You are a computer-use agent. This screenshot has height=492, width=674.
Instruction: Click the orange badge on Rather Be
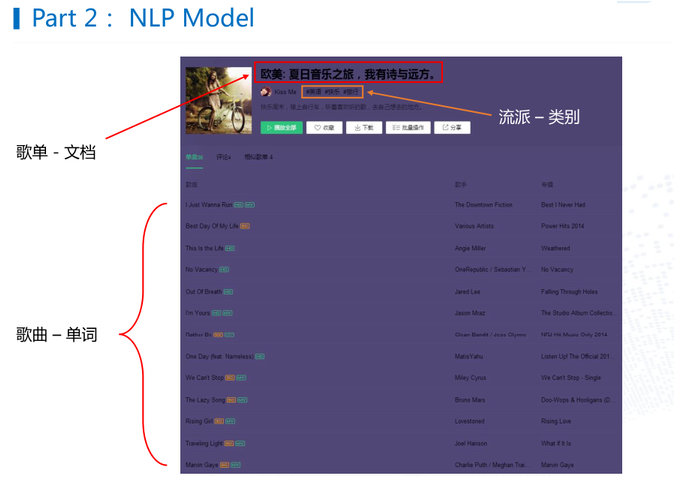218,335
